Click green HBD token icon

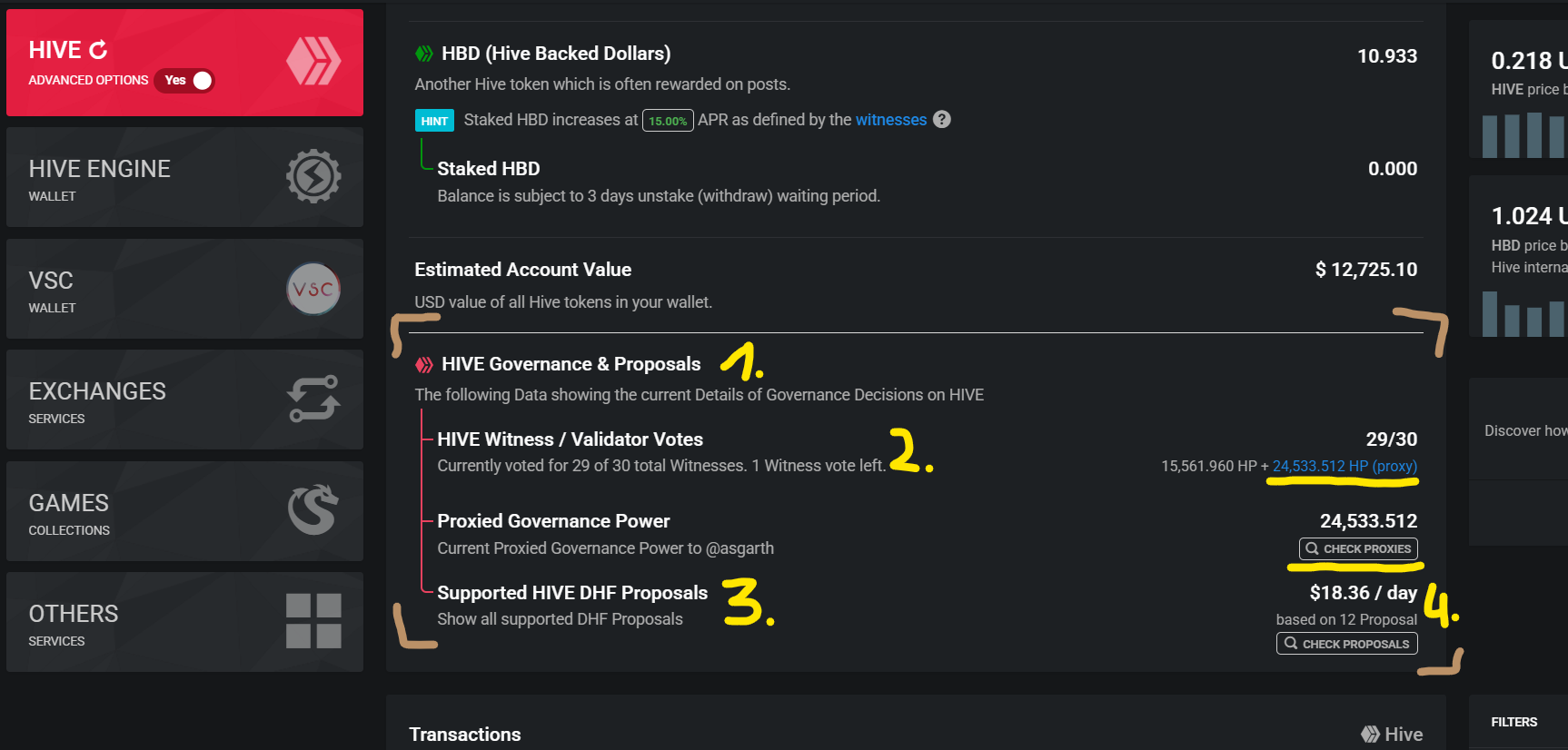[x=424, y=54]
